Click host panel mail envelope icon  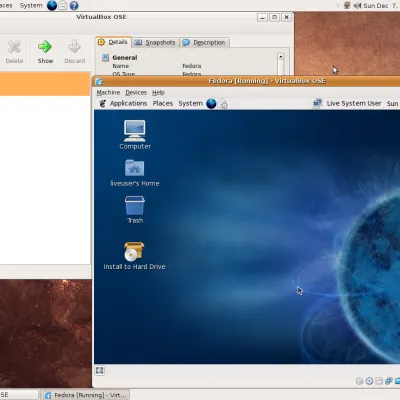(x=63, y=5)
